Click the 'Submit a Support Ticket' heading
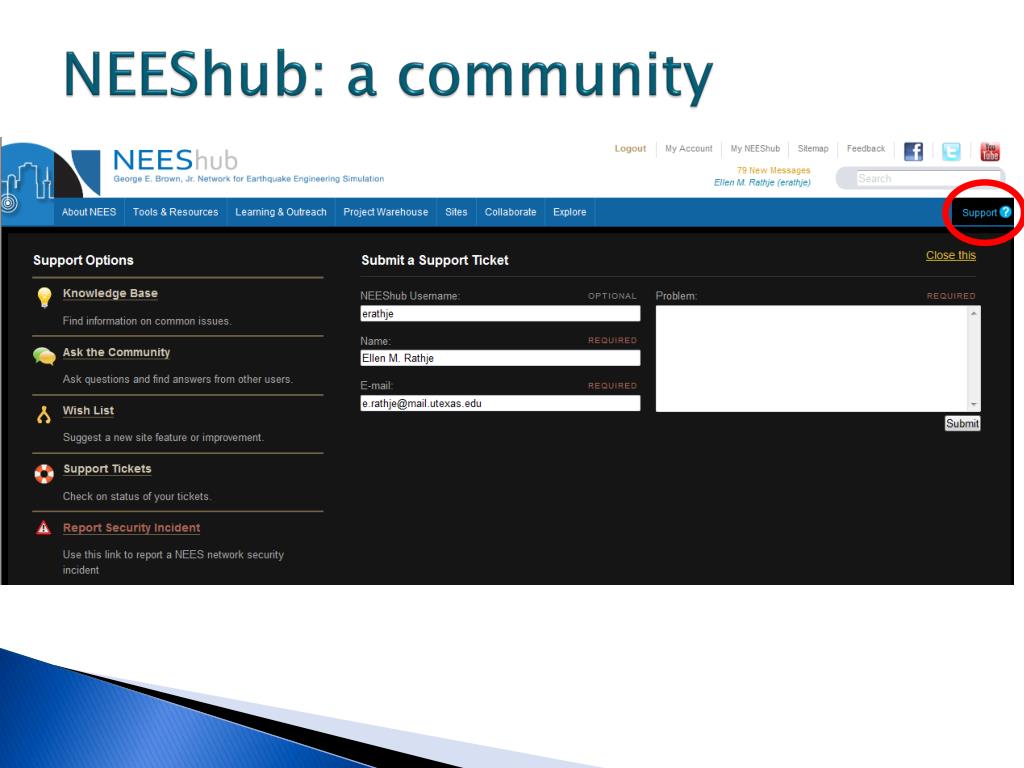1024x768 pixels. (x=435, y=260)
